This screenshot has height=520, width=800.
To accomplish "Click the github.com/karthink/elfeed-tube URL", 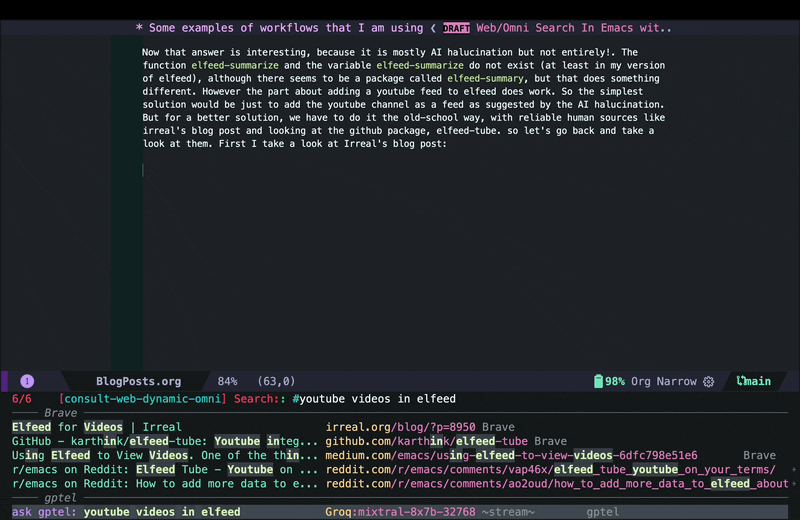I will point(427,441).
